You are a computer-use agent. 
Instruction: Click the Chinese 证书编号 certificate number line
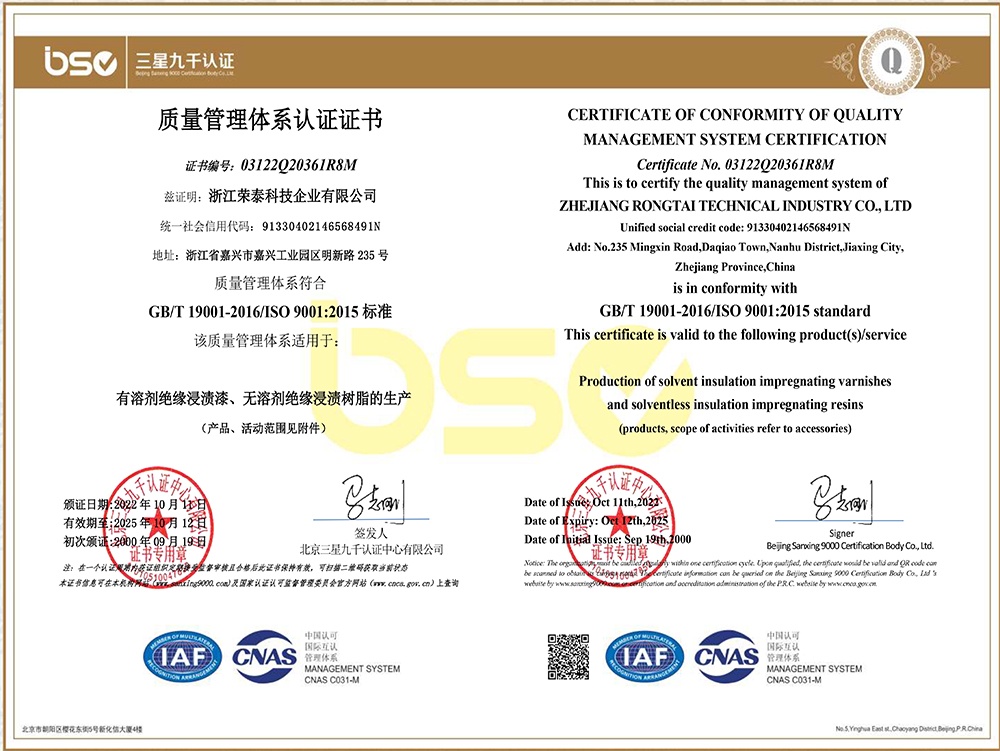[270, 164]
